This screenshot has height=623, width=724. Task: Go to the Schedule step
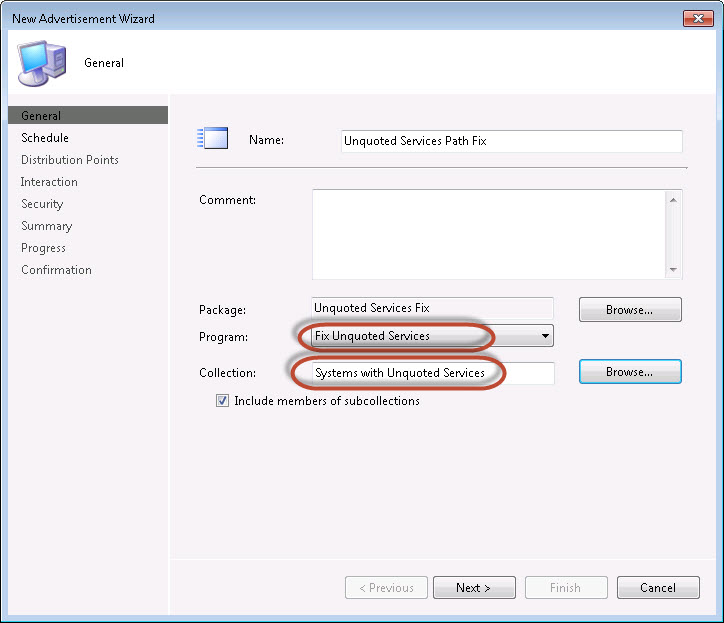45,138
